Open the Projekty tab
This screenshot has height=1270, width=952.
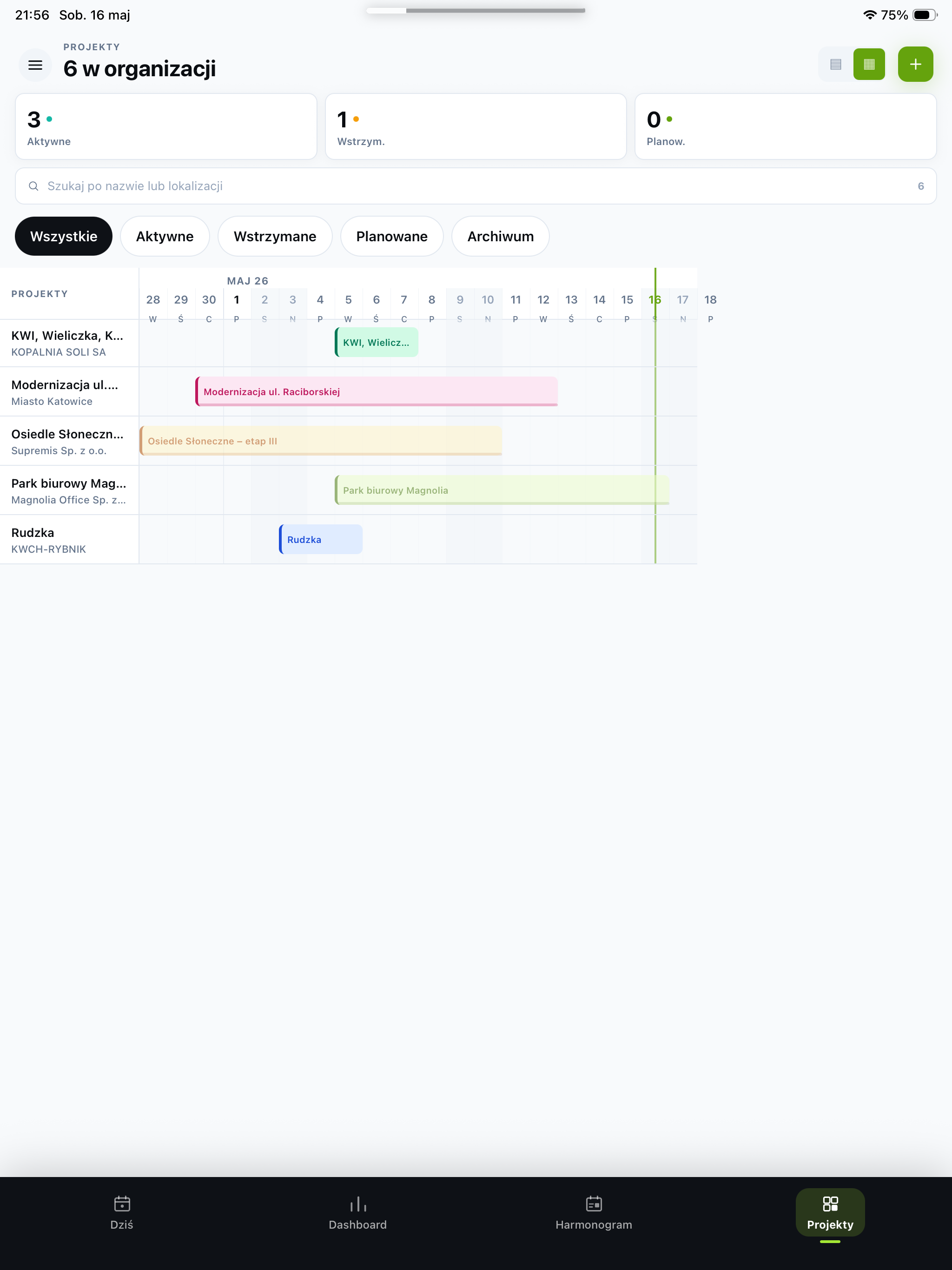[x=830, y=1212]
